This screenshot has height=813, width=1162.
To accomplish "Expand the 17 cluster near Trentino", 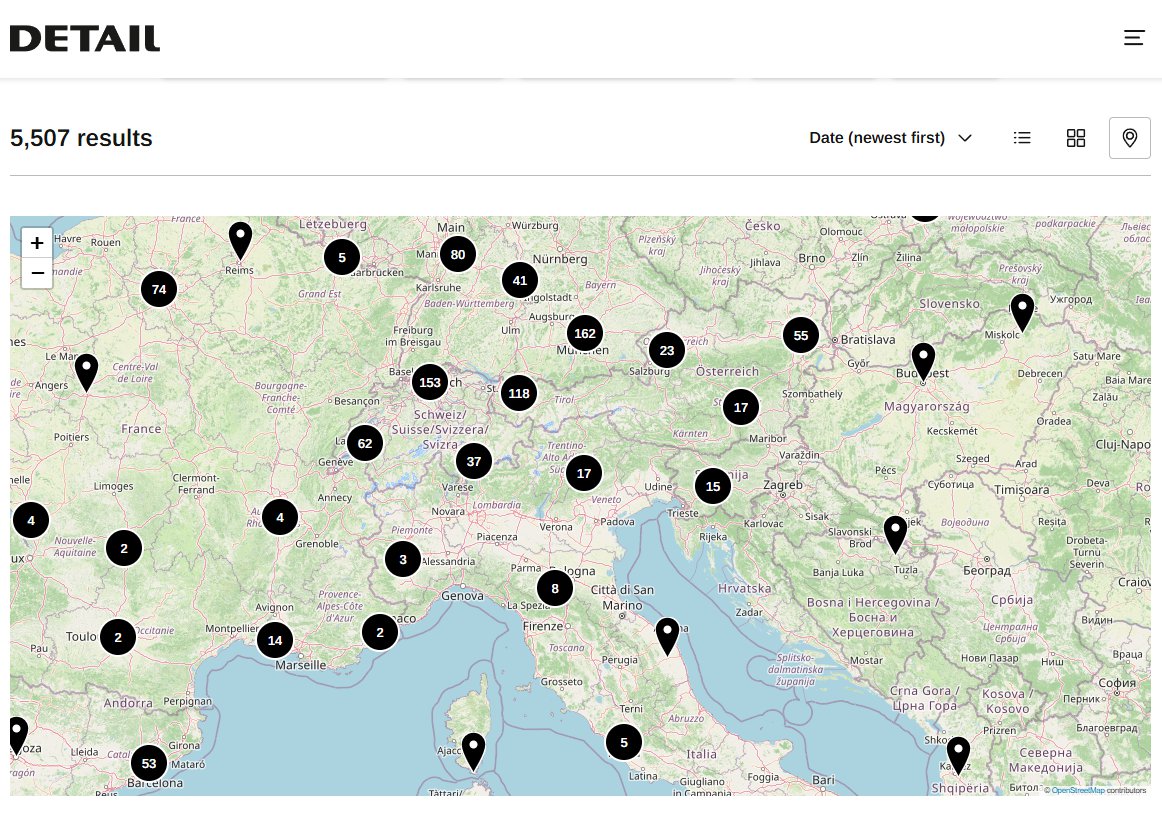I will (584, 473).
